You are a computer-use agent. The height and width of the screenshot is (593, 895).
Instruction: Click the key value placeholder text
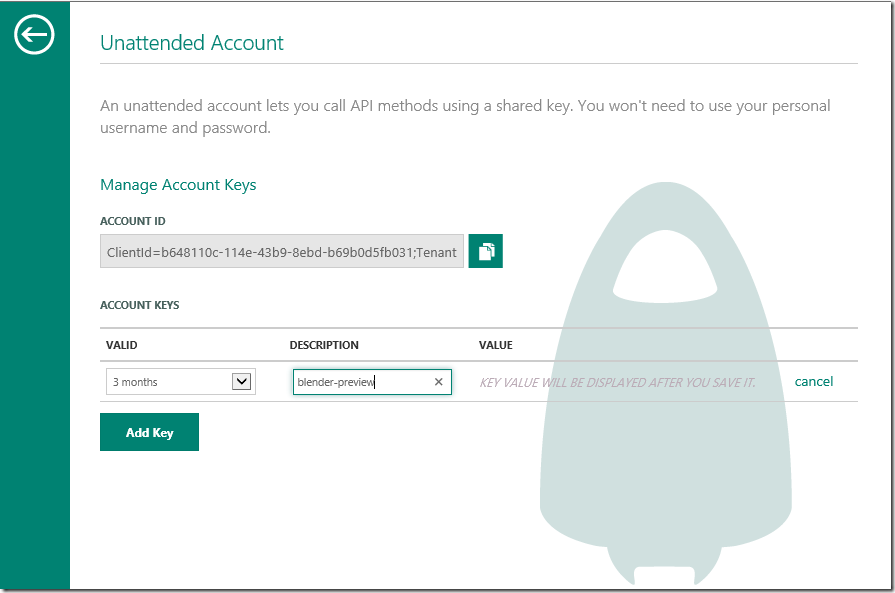point(617,382)
